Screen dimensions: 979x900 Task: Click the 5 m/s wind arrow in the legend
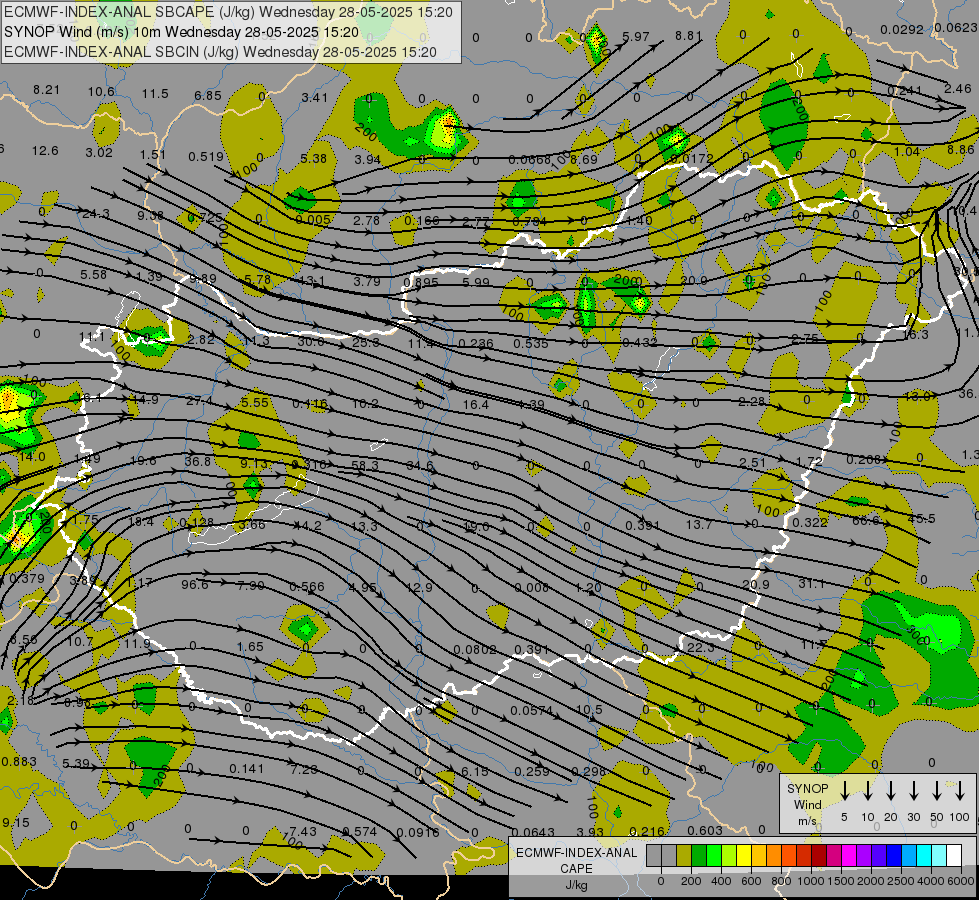tap(844, 791)
